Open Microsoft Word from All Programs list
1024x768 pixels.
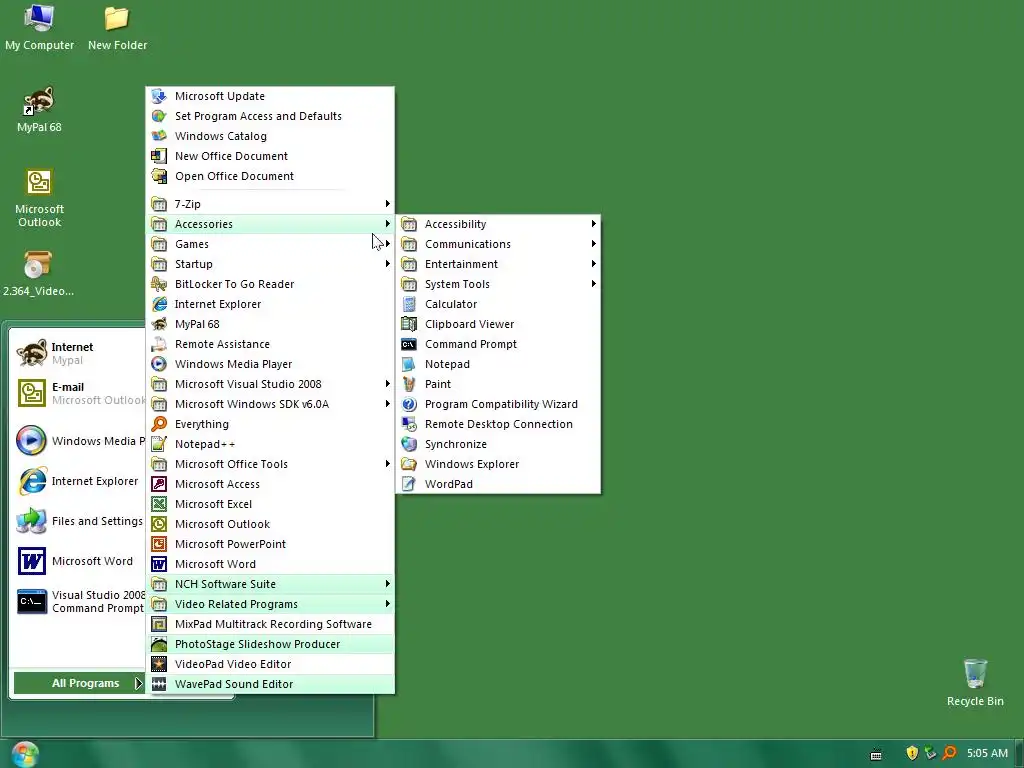(x=270, y=564)
